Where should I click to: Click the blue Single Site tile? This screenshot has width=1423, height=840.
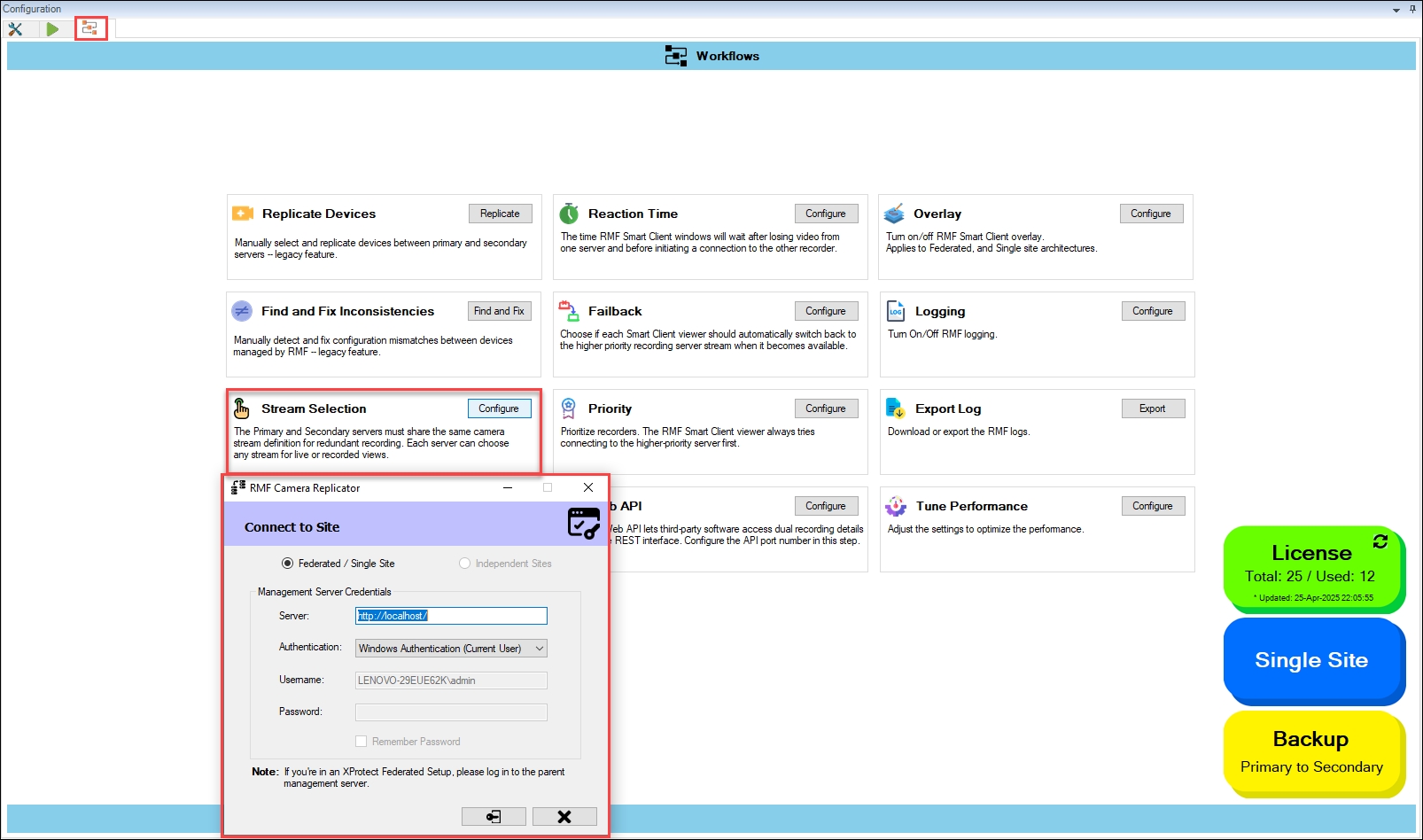coord(1311,660)
